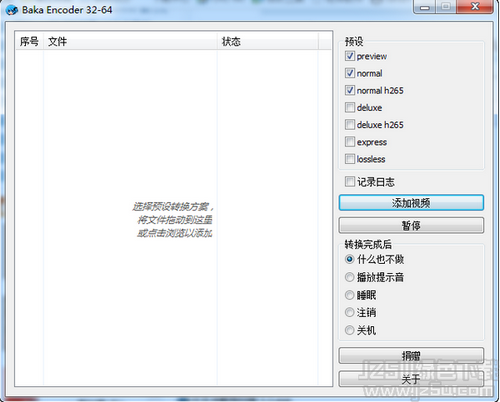Click the 关于 about button
Image resolution: width=500 pixels, height=402 pixels.
(x=411, y=379)
